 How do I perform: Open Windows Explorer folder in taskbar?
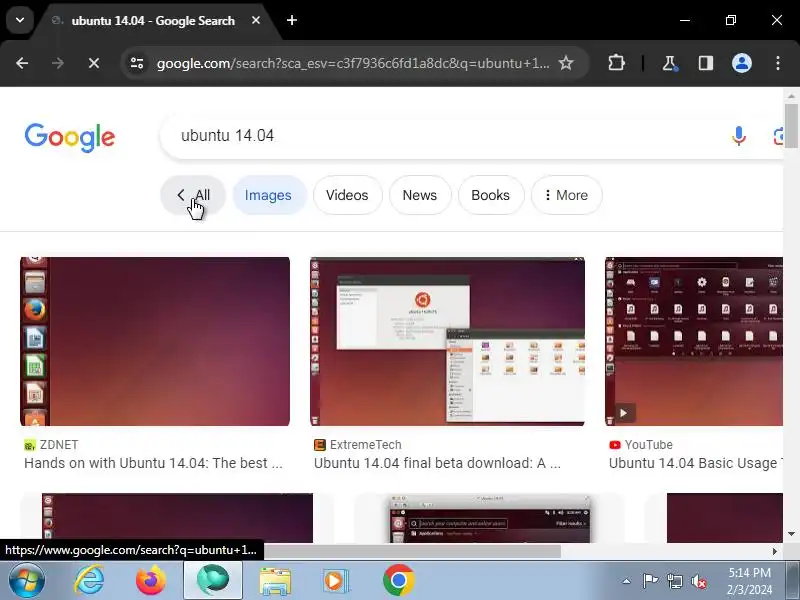point(275,581)
